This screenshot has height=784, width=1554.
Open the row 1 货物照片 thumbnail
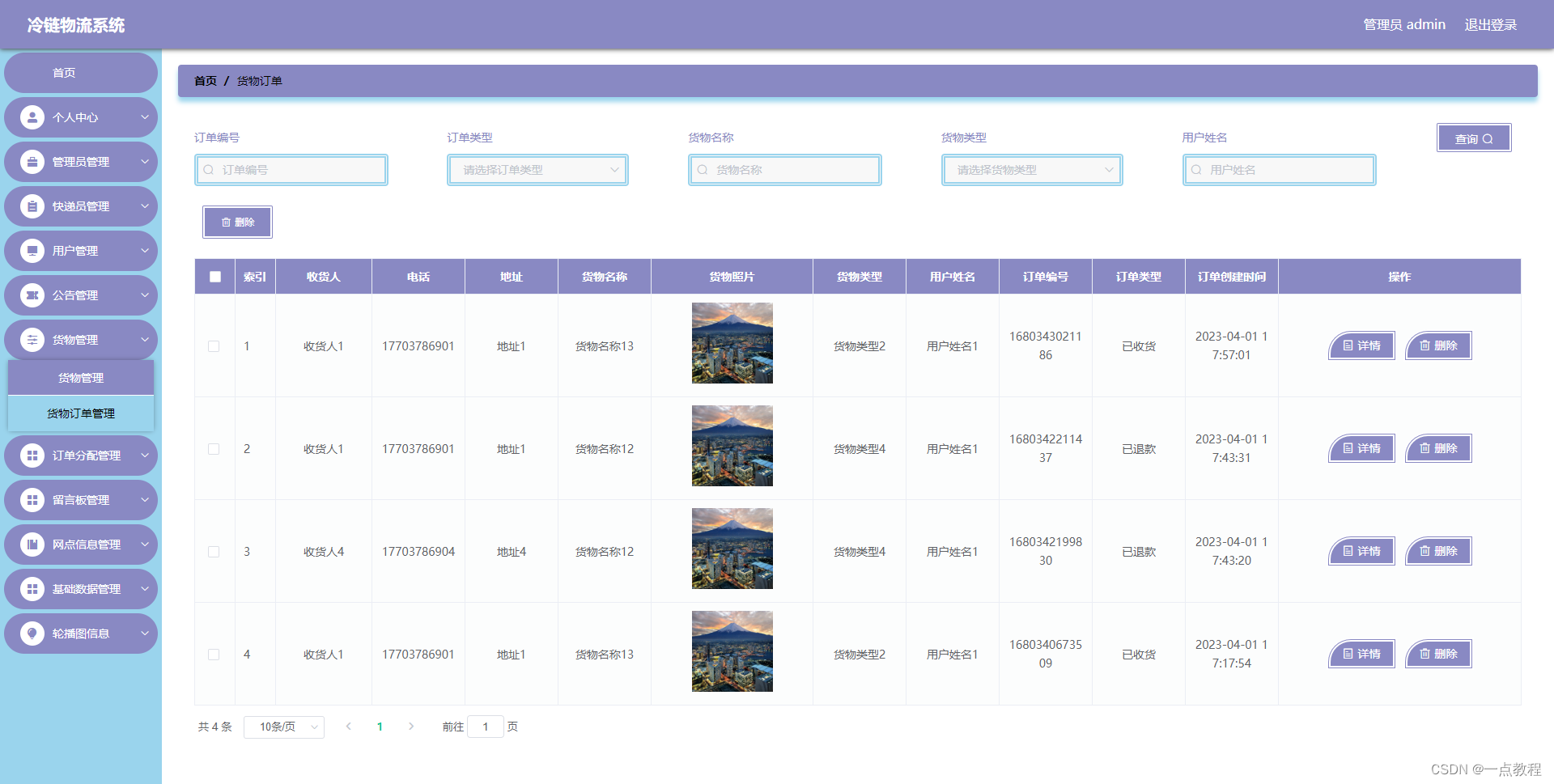(732, 343)
